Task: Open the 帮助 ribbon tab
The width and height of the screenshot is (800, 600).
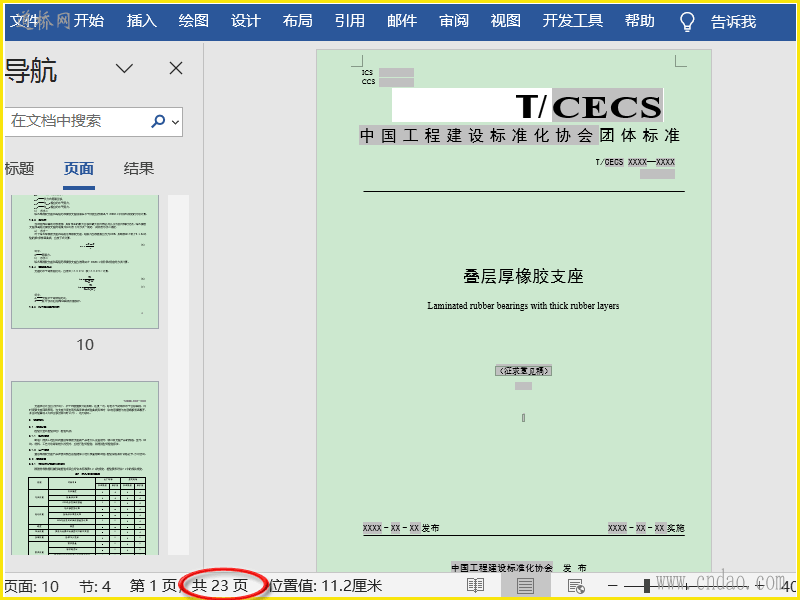Action: tap(639, 20)
